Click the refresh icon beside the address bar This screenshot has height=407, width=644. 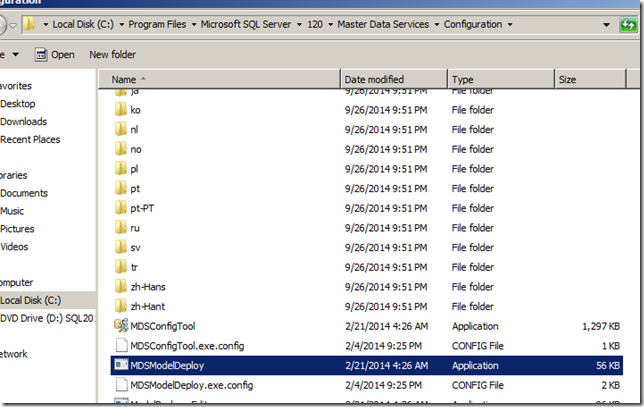tap(629, 23)
